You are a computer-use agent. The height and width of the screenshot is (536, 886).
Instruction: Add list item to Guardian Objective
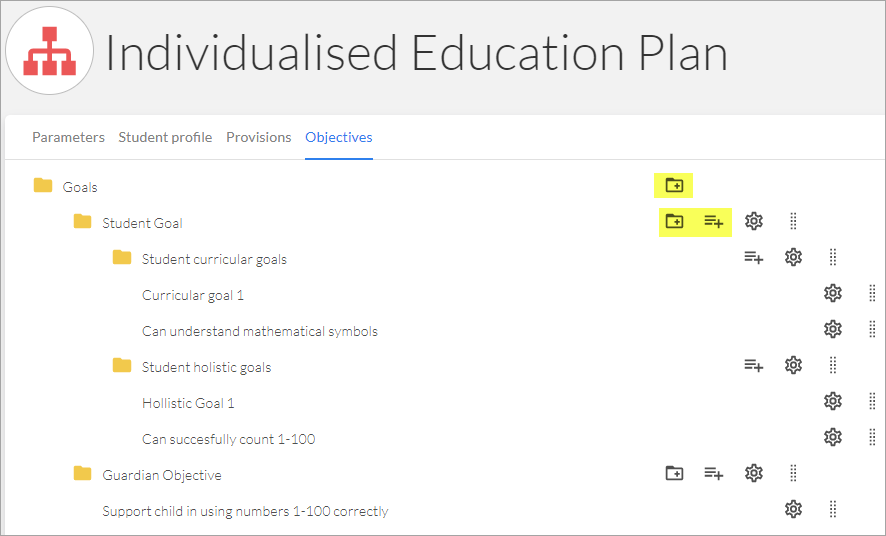pos(714,473)
